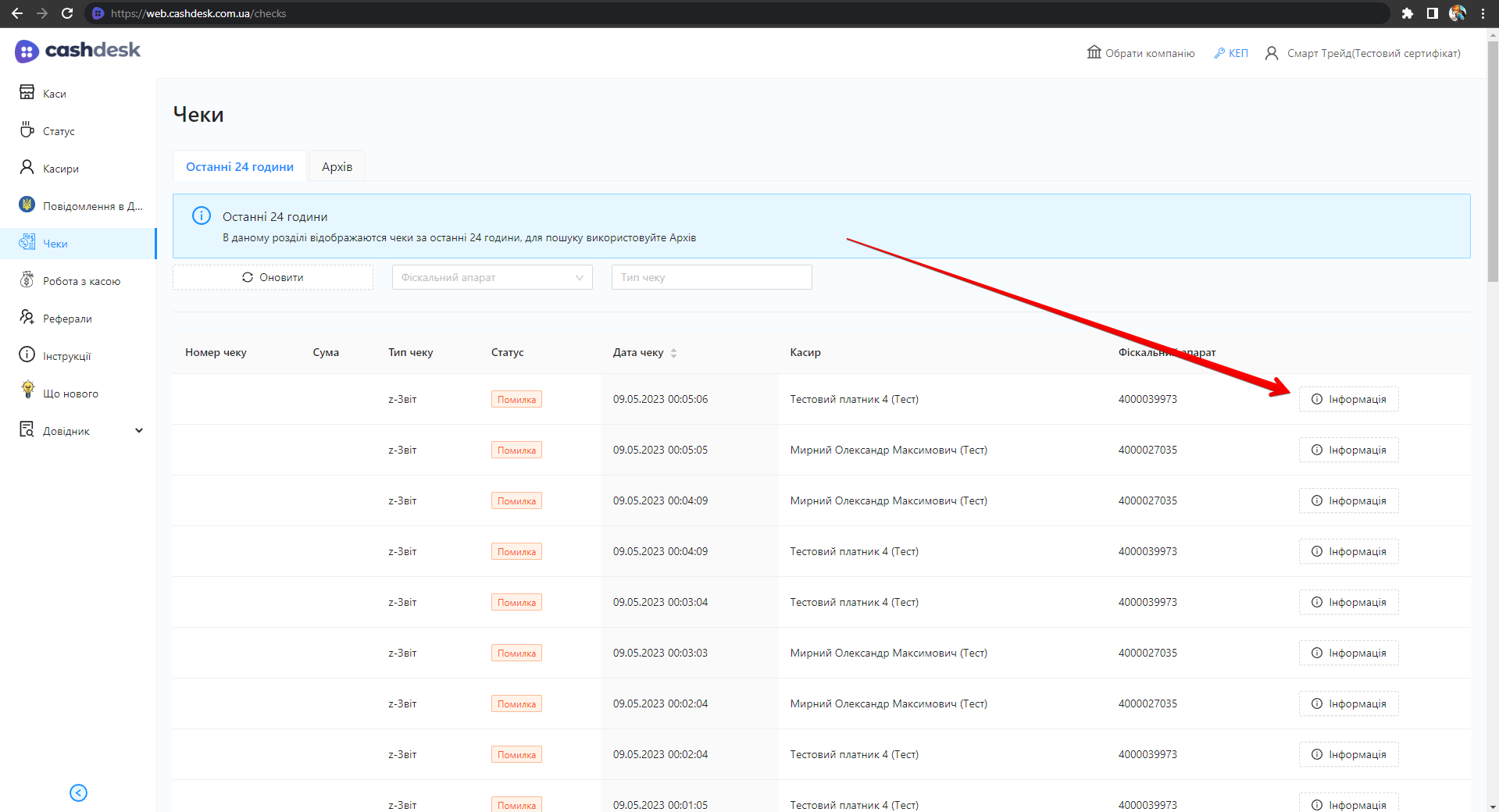Open Інформація for the 00:05:06 receipt
The image size is (1499, 812).
click(1348, 399)
